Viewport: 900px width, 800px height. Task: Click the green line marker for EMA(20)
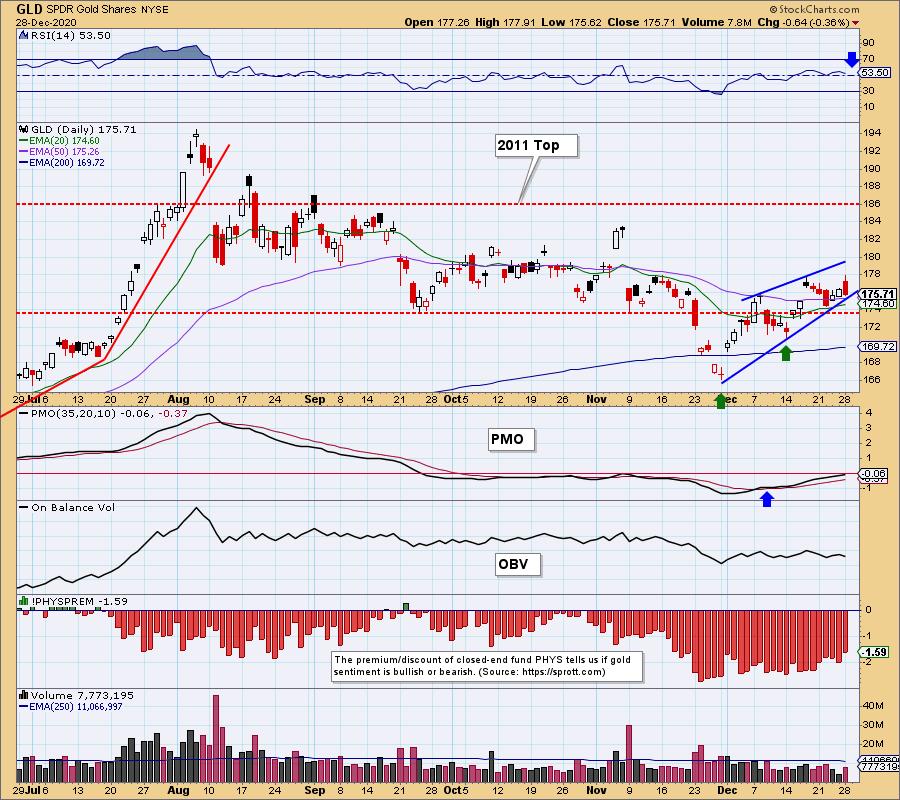pyautogui.click(x=24, y=141)
